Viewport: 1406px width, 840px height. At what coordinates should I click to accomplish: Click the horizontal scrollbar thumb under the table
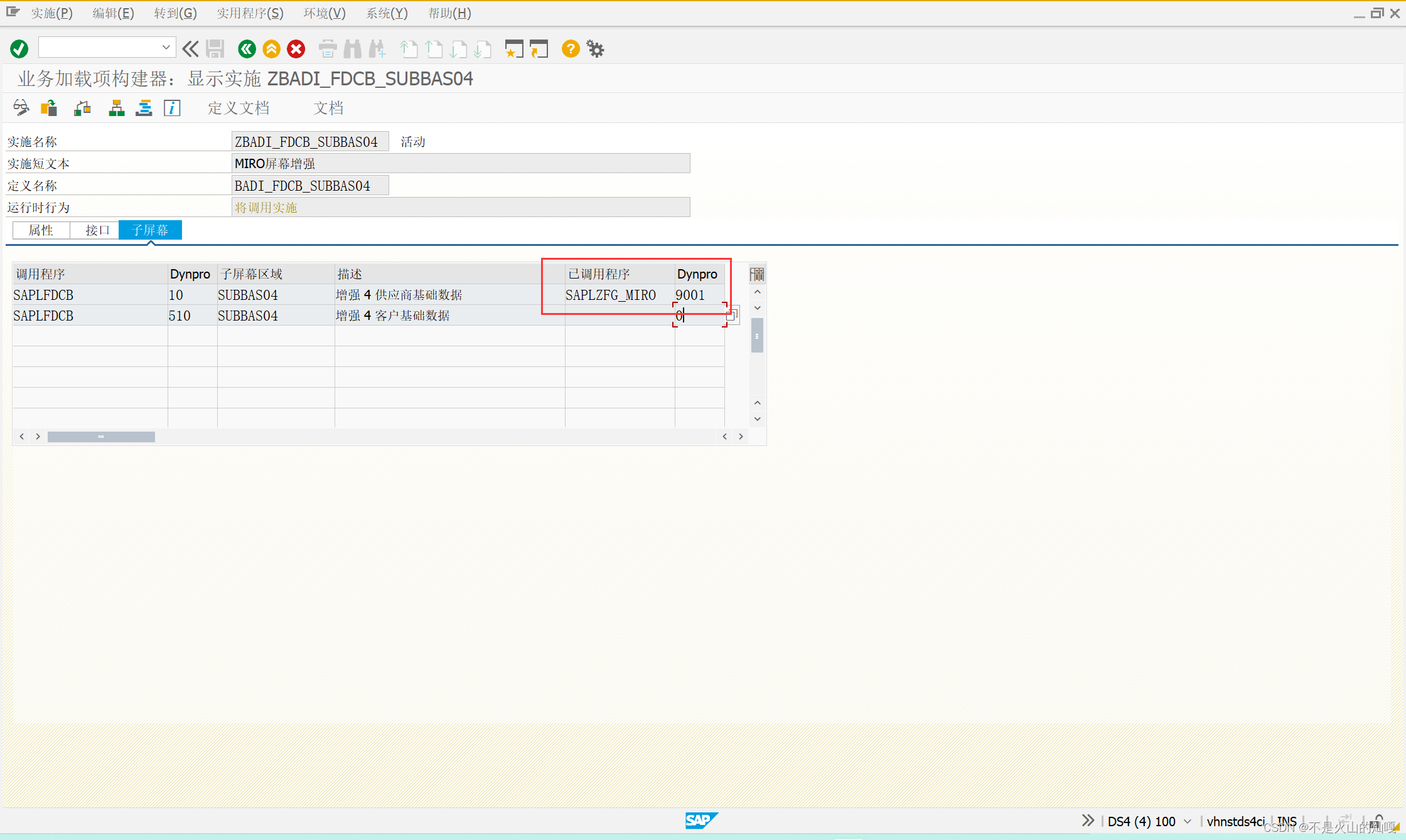101,437
